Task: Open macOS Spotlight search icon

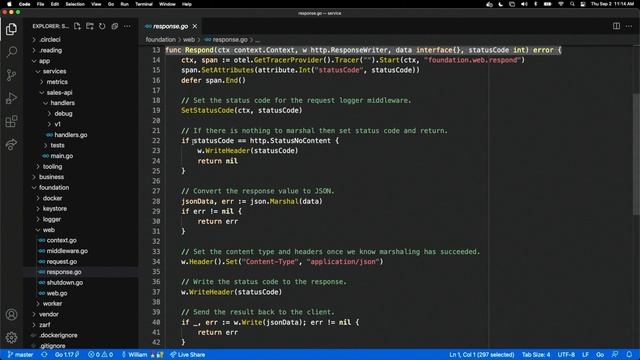Action: [572, 4]
